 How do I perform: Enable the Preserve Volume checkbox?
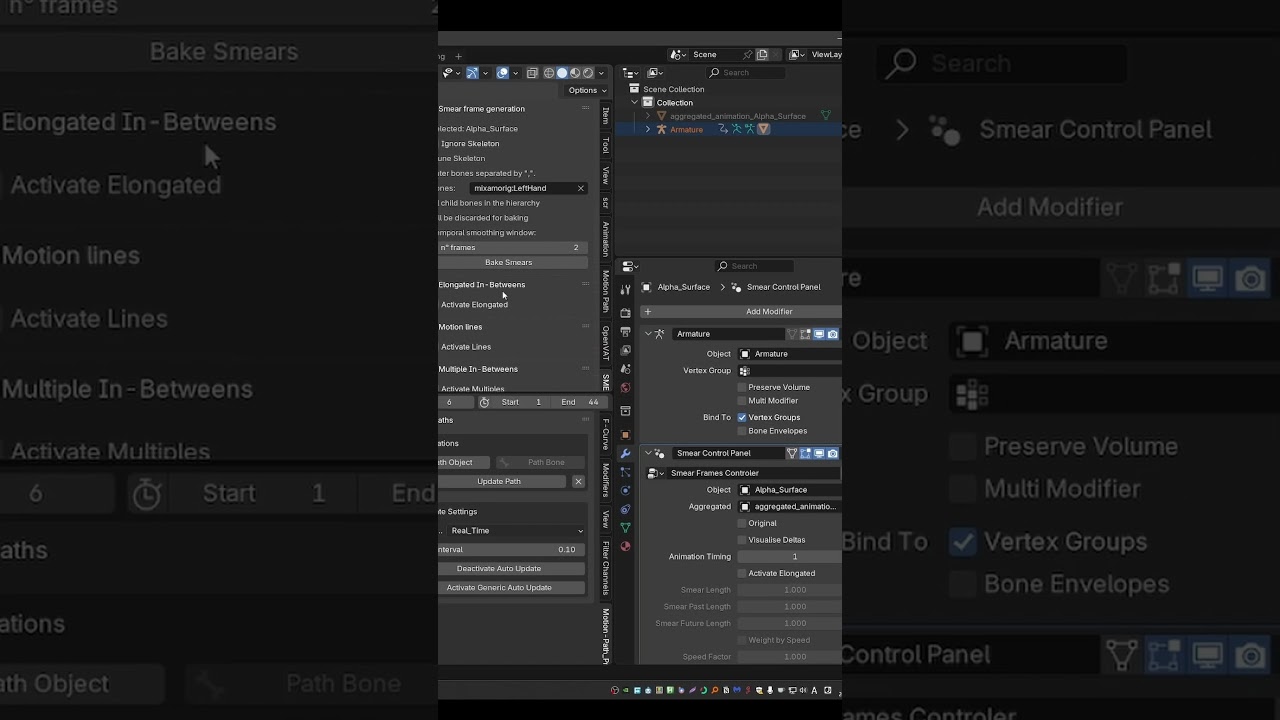[742, 387]
